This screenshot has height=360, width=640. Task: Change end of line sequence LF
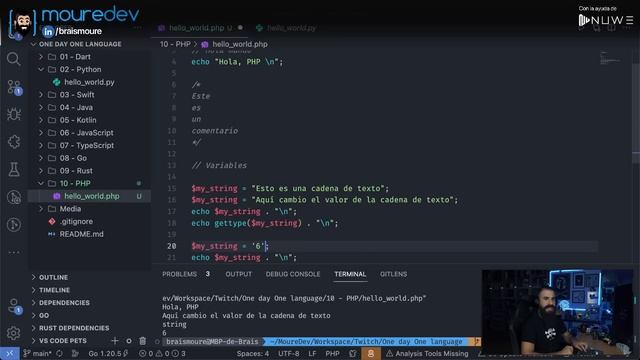tap(312, 353)
